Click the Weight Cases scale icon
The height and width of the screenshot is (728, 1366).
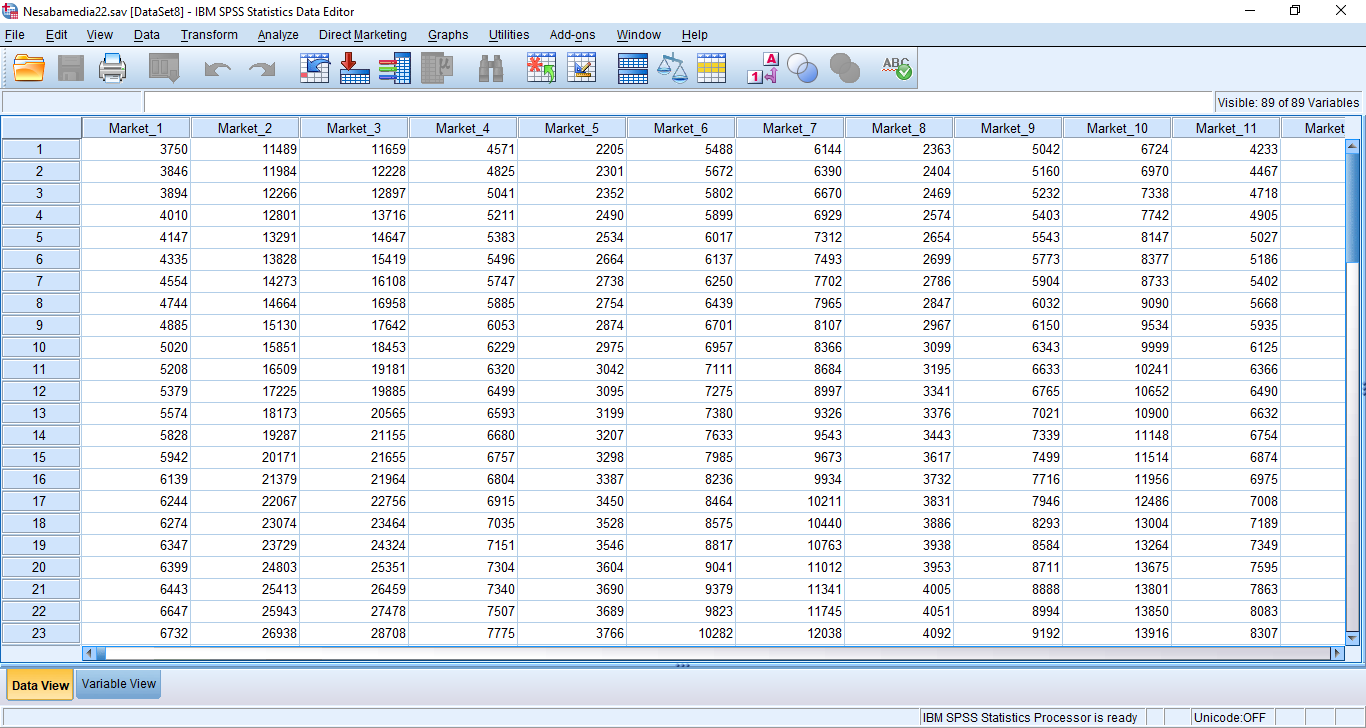[x=672, y=68]
